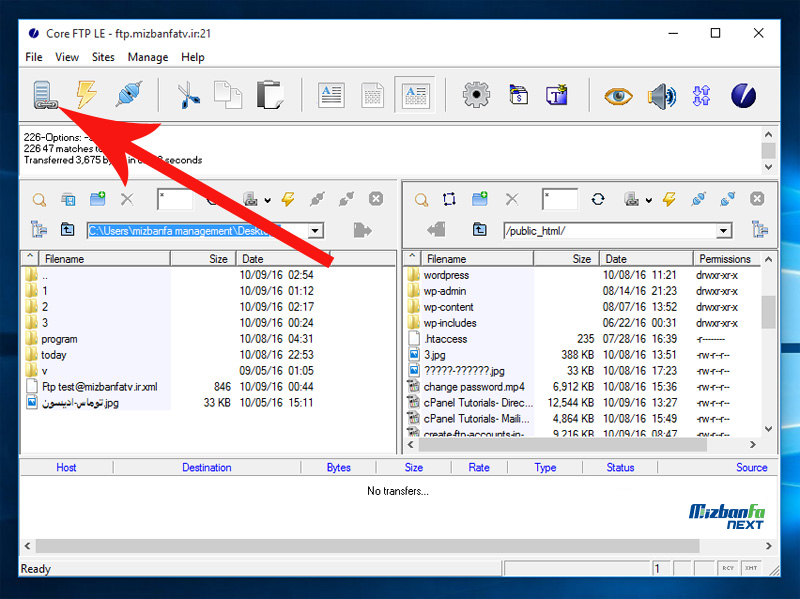Click the local pane up-directory icon

coord(67,230)
